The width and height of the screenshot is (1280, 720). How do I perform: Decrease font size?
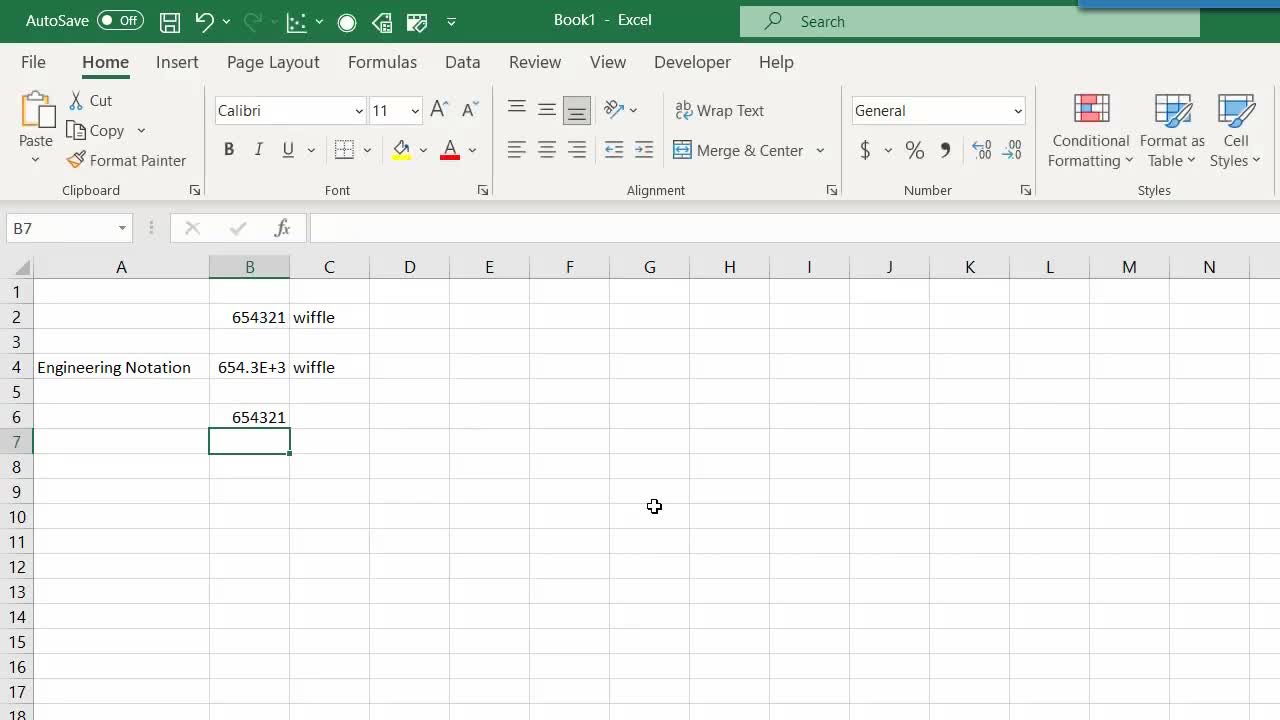470,110
